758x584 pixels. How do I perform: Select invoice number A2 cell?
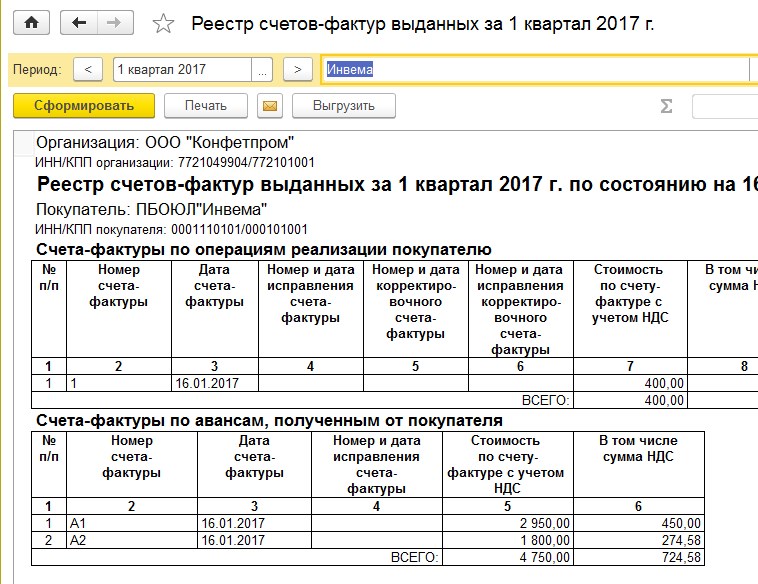[x=132, y=540]
